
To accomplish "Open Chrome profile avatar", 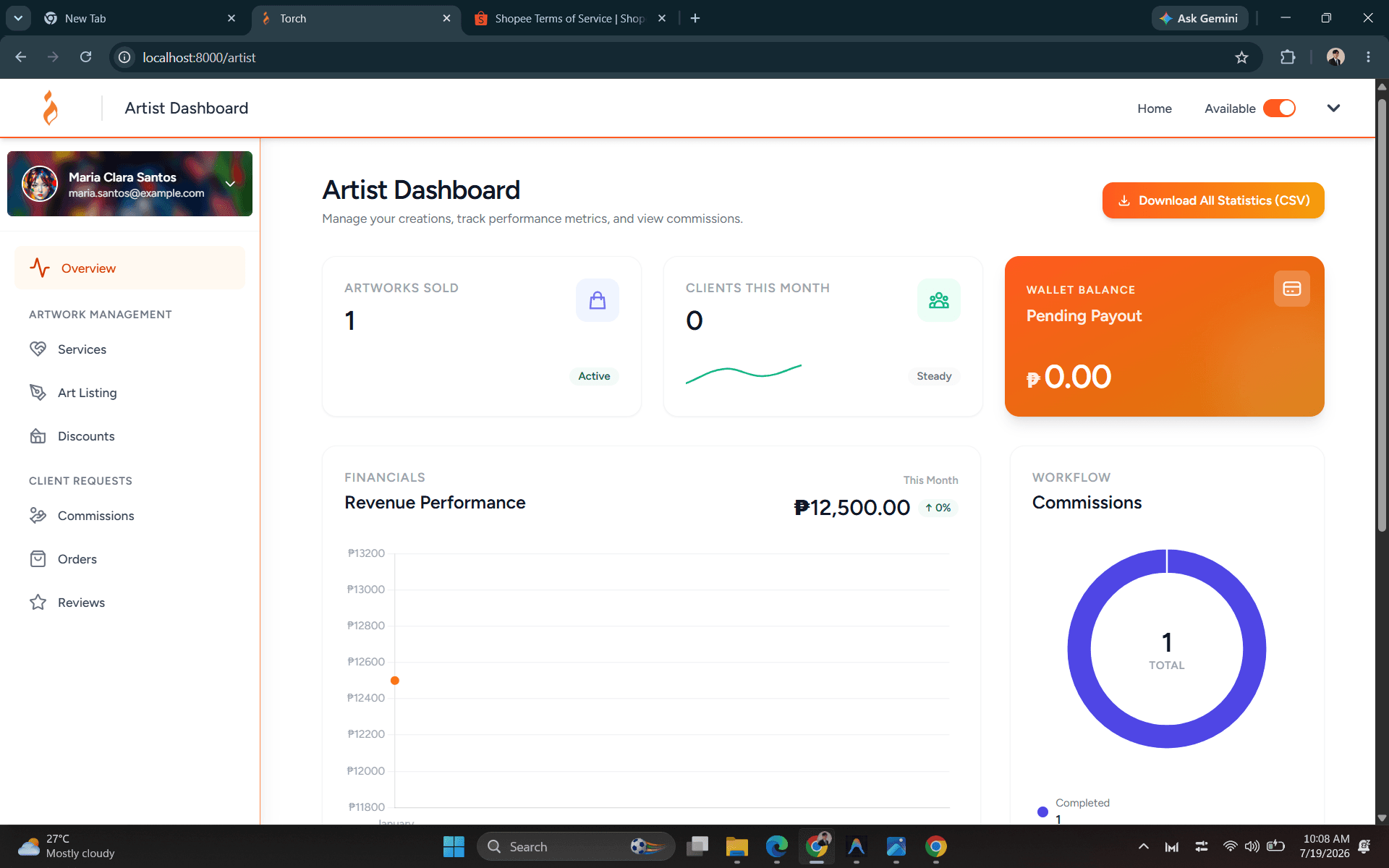I will (x=1335, y=57).
